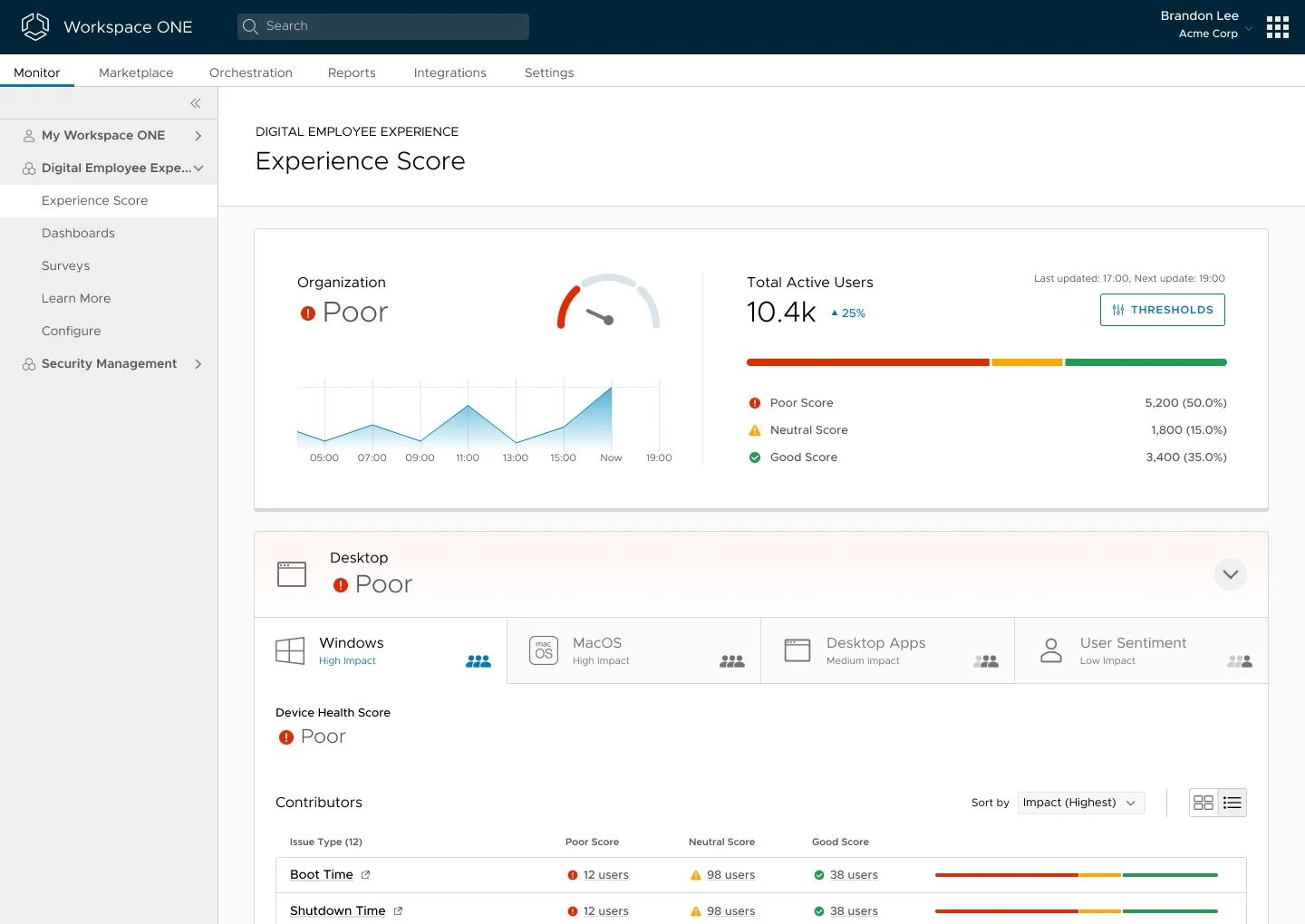Open Shutdown Time external link icon

click(398, 911)
